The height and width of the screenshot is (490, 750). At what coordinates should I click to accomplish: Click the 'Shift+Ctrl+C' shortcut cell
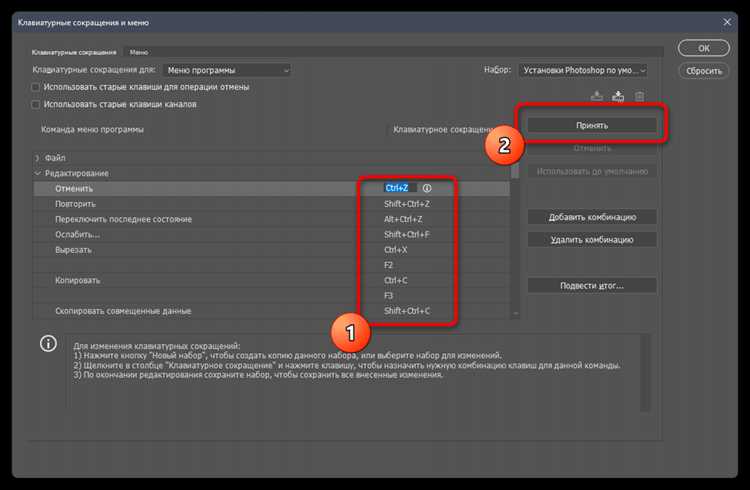pos(407,311)
